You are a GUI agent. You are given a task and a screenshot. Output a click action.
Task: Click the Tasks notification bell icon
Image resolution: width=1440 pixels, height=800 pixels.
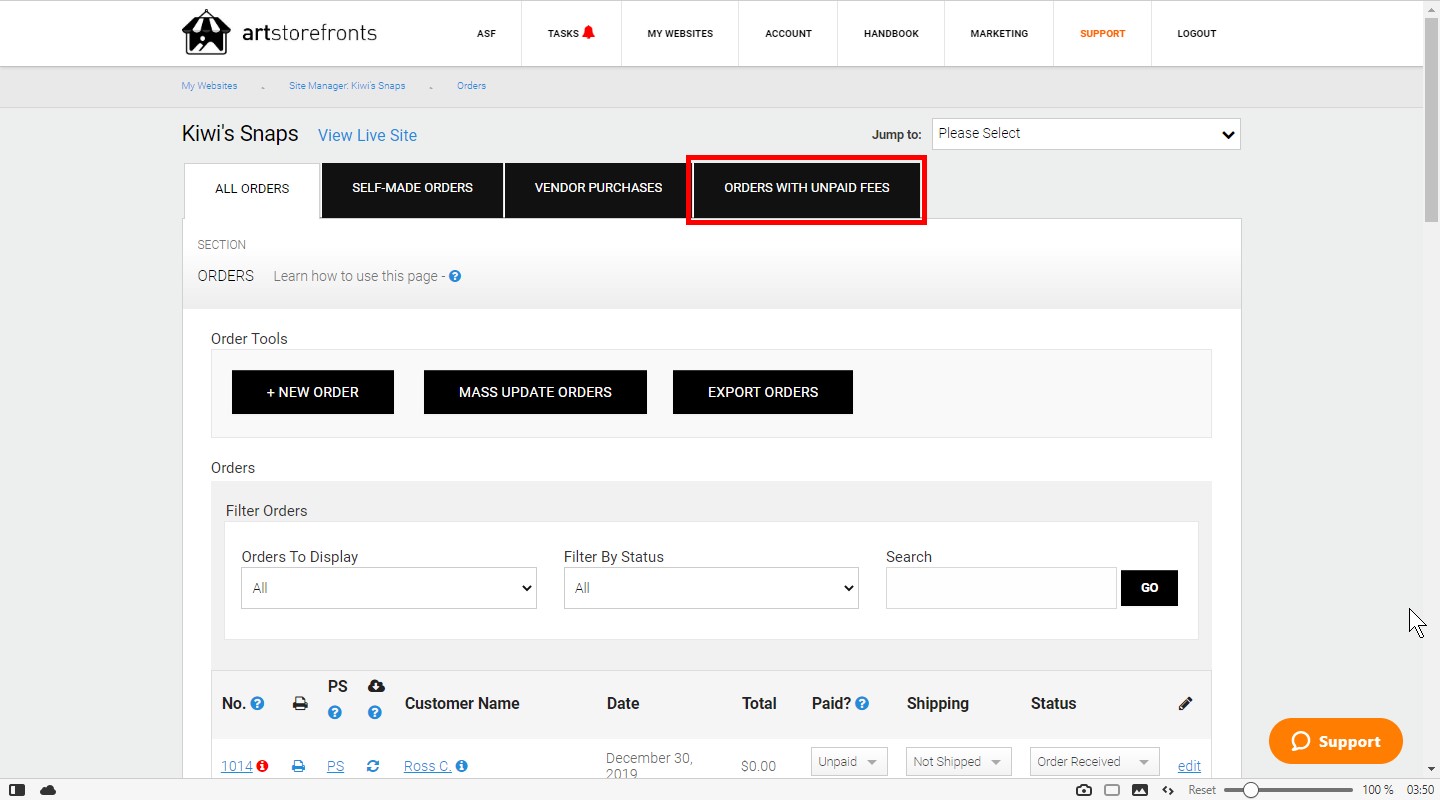click(x=588, y=32)
